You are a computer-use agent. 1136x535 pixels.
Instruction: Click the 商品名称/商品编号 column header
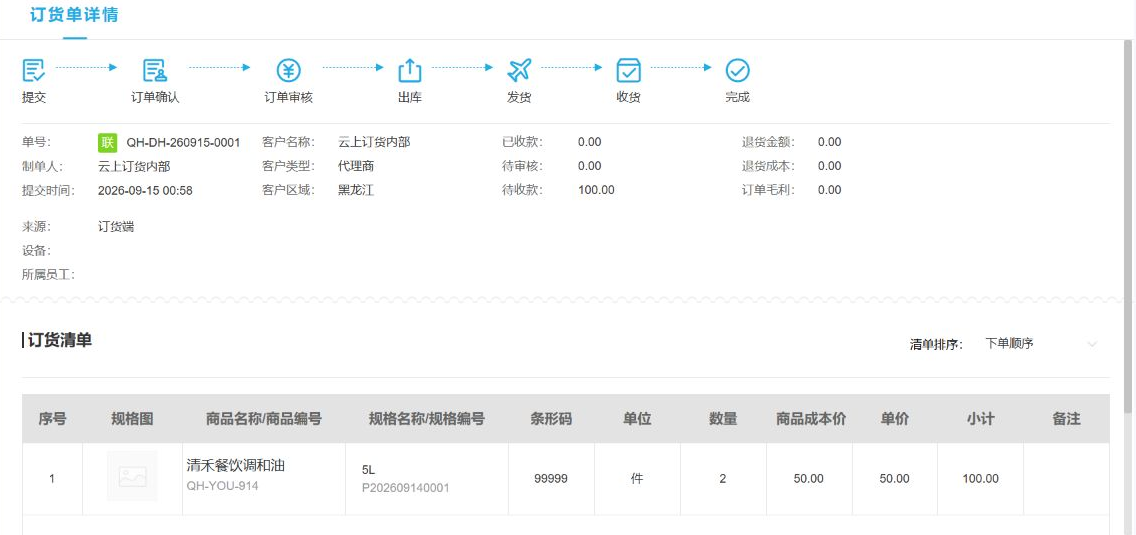click(264, 418)
